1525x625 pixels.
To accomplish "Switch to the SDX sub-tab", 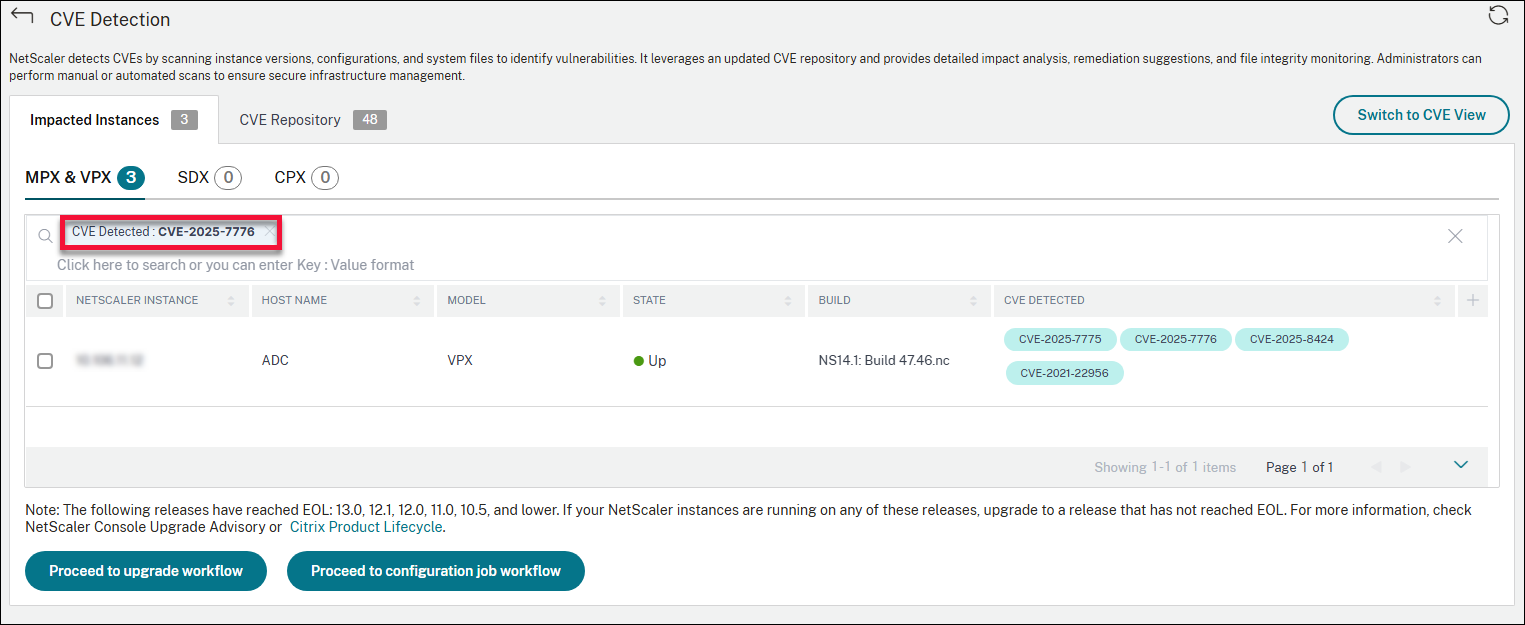I will point(209,178).
